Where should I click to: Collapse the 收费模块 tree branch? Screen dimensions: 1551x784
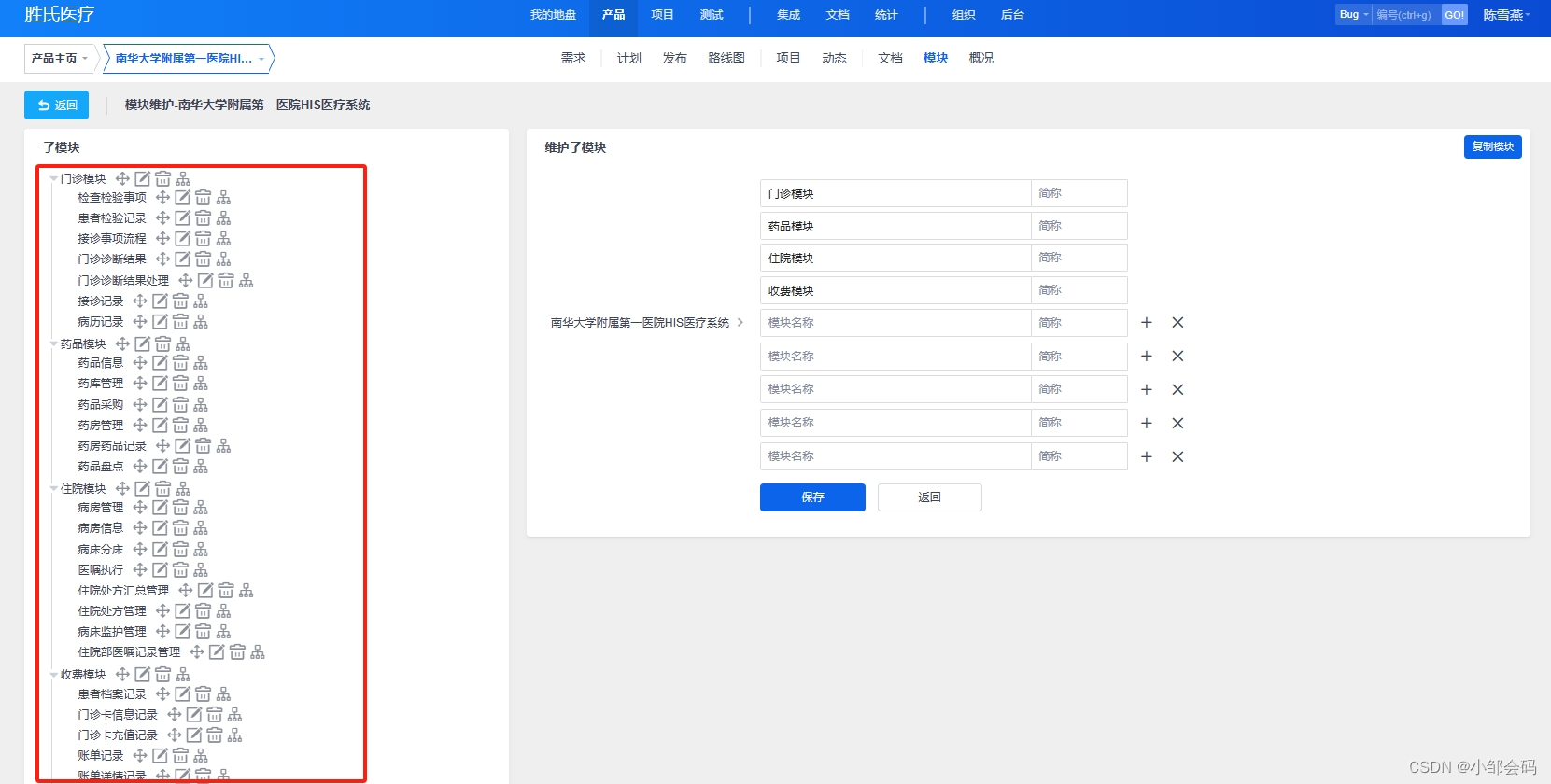point(54,675)
